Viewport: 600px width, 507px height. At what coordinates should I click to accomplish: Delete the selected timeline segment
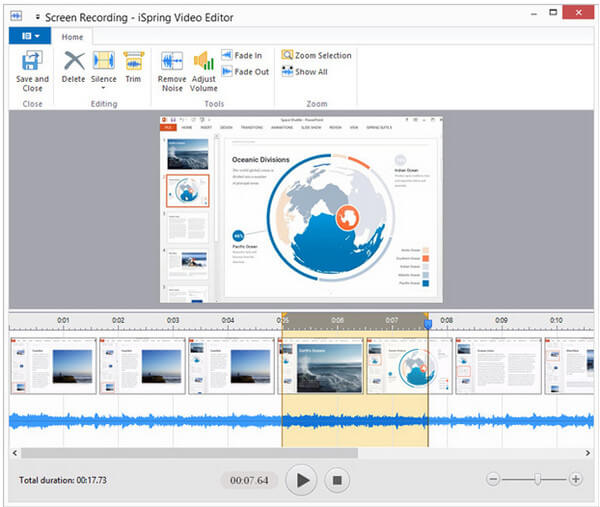(73, 68)
